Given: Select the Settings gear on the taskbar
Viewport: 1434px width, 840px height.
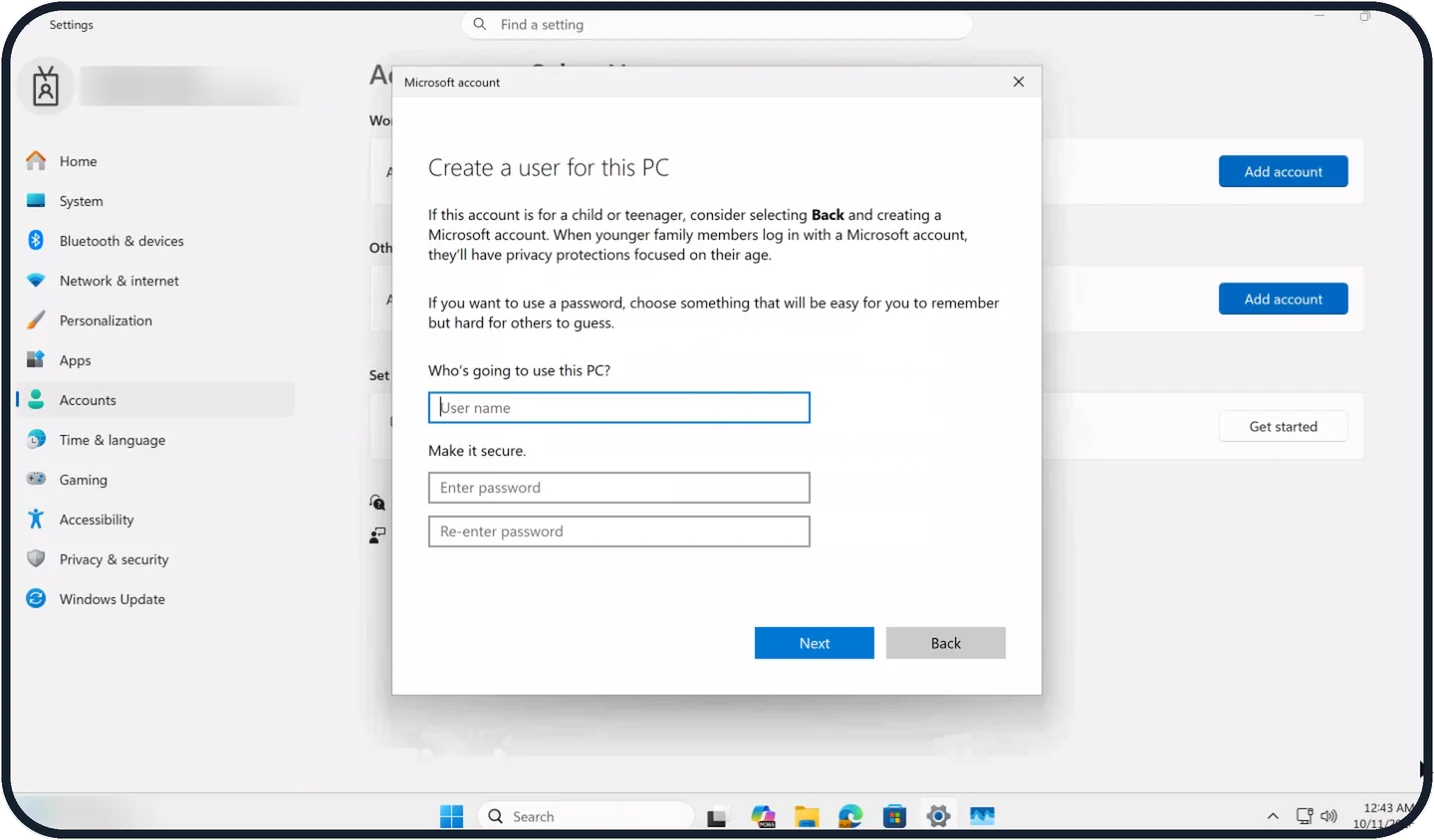Looking at the screenshot, I should pos(938,816).
